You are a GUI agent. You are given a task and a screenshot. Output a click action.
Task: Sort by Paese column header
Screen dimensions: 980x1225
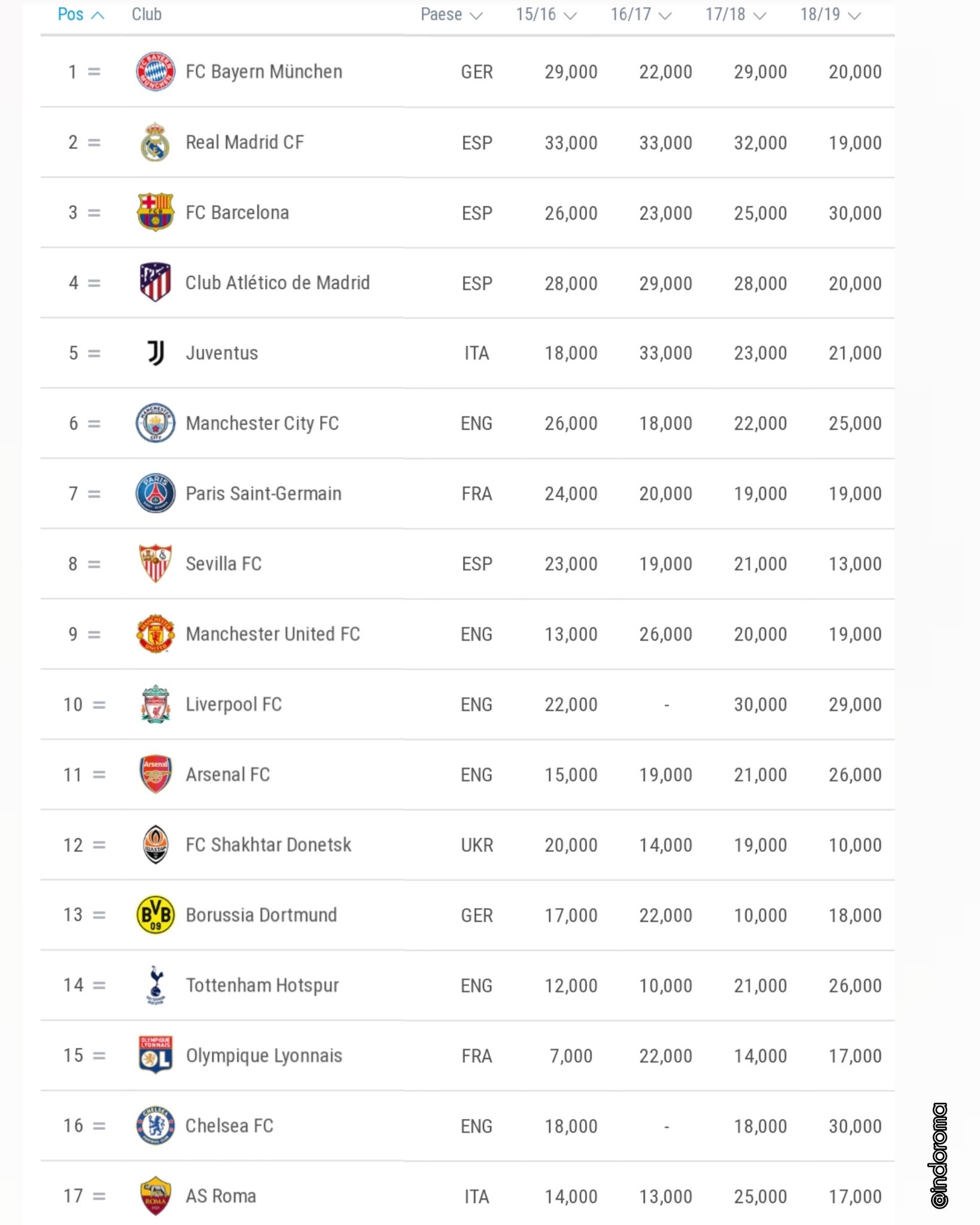coord(451,14)
